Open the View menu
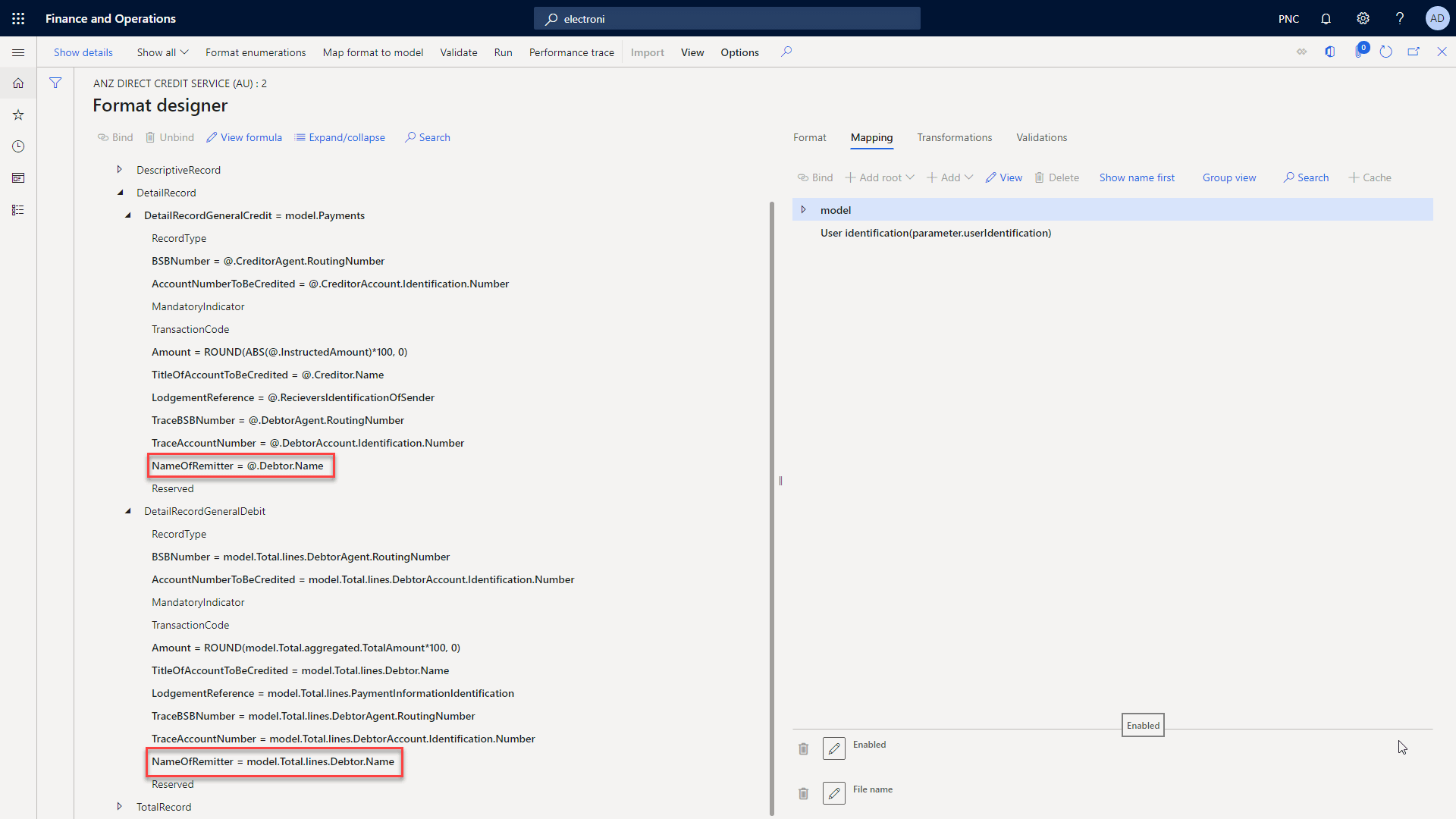The height and width of the screenshot is (819, 1456). (x=692, y=52)
